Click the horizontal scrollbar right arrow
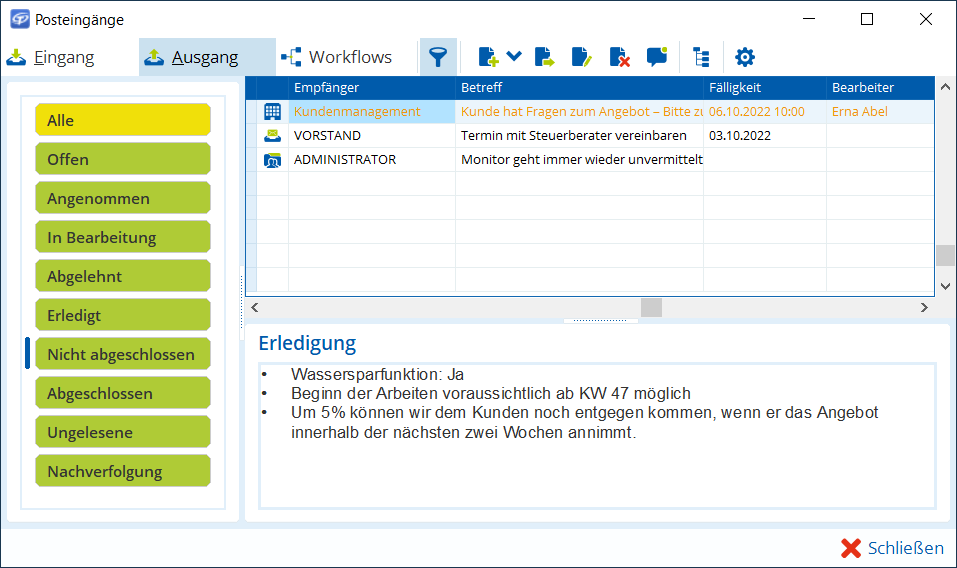Screen dimensions: 957x568 point(924,307)
